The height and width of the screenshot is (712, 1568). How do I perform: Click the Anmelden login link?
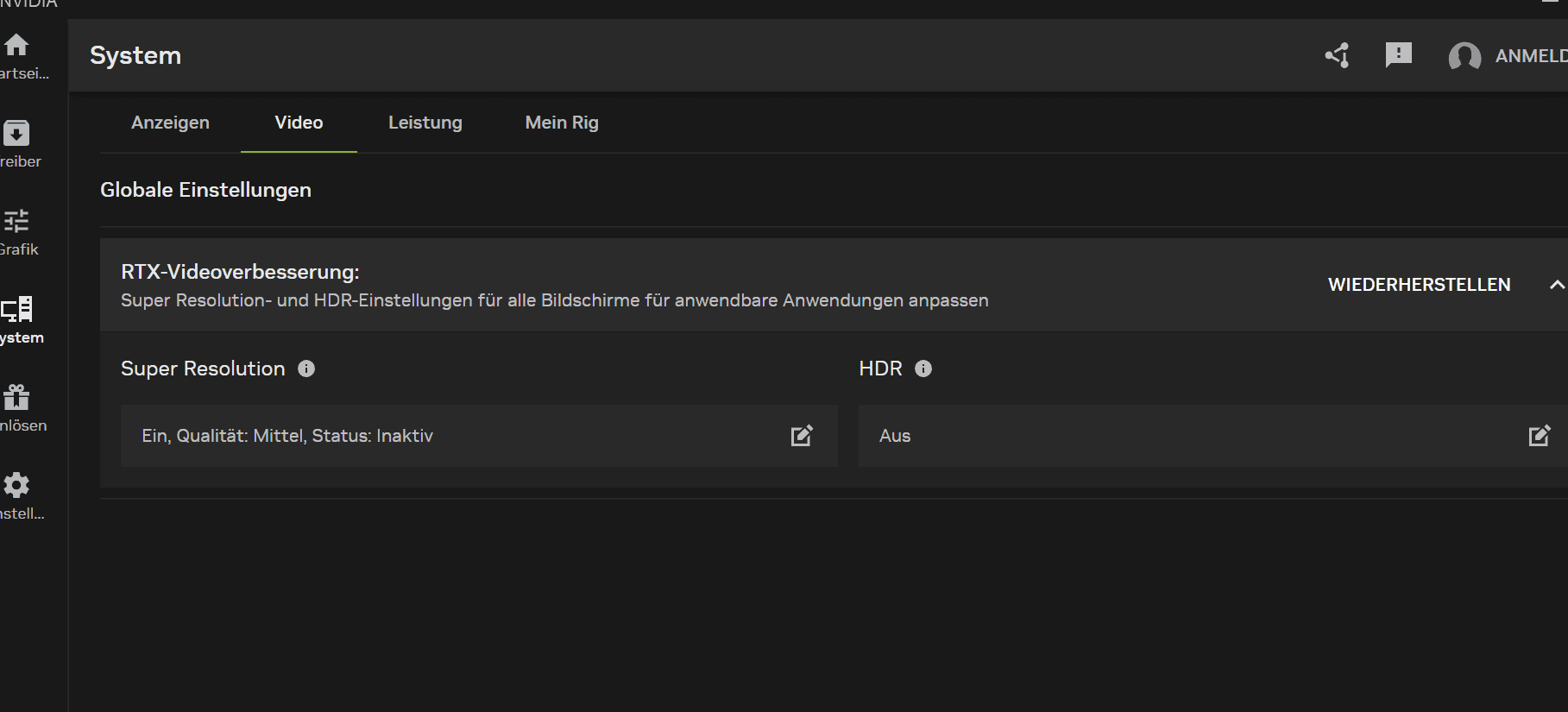1530,56
